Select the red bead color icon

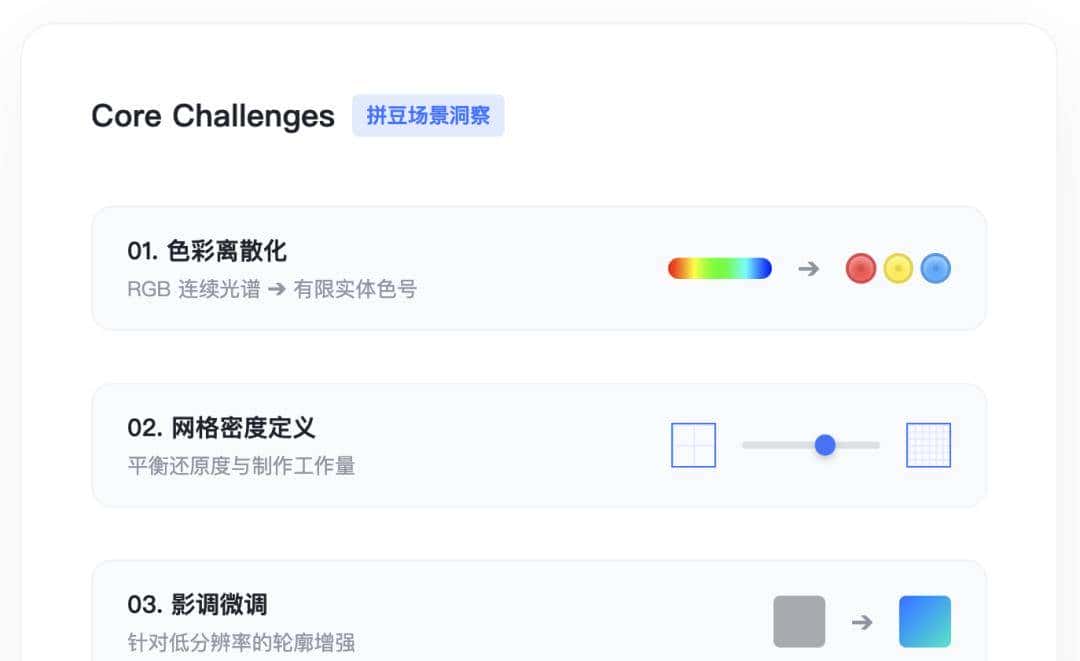pyautogui.click(x=861, y=268)
